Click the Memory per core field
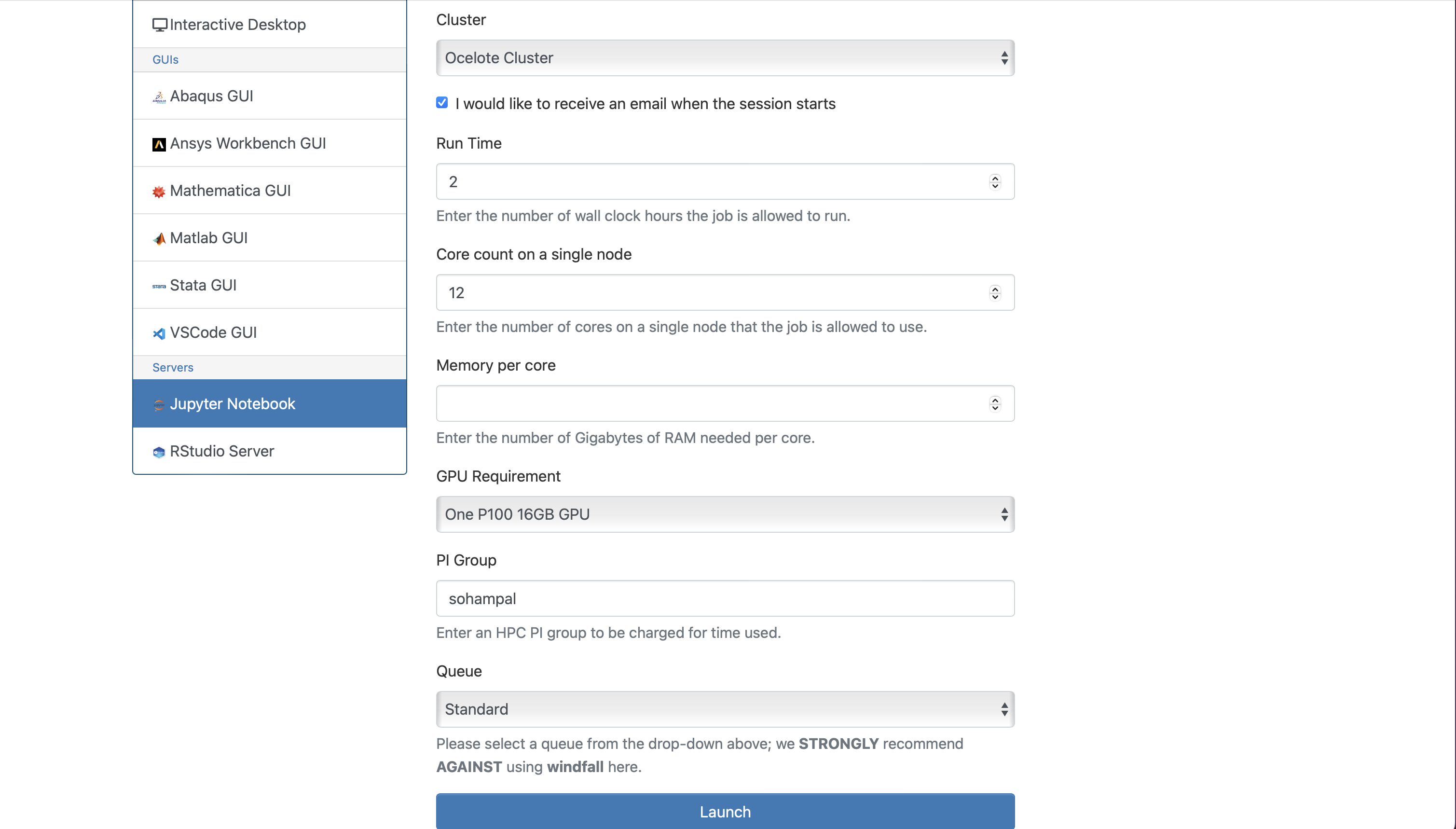Viewport: 1456px width, 829px height. (x=712, y=404)
